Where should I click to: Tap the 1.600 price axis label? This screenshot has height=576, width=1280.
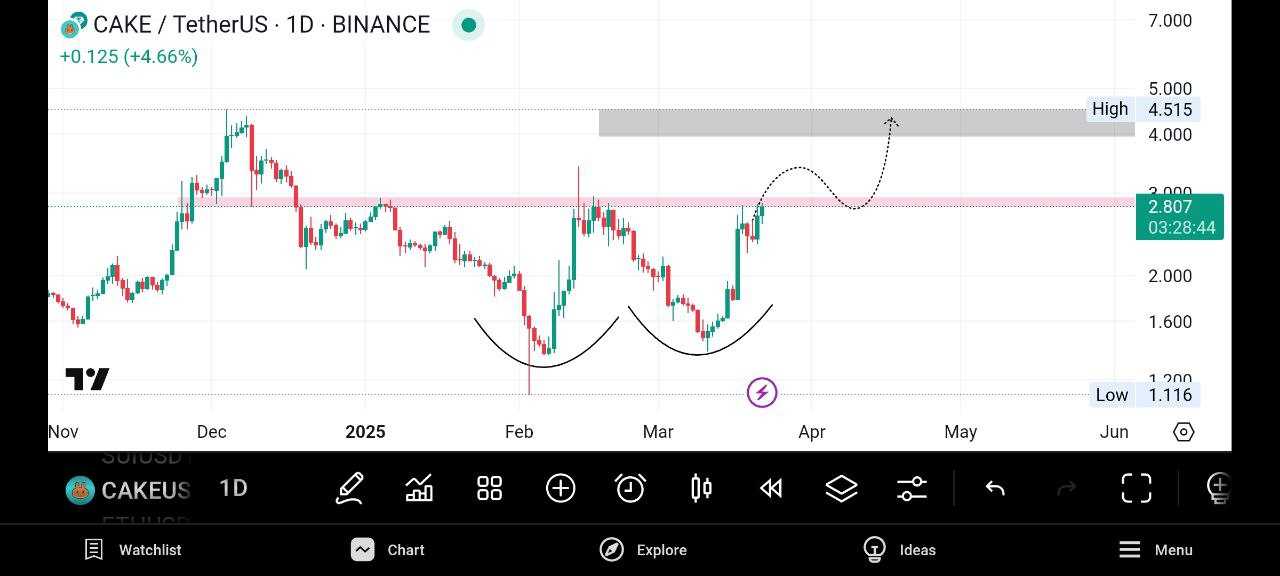tap(1170, 322)
